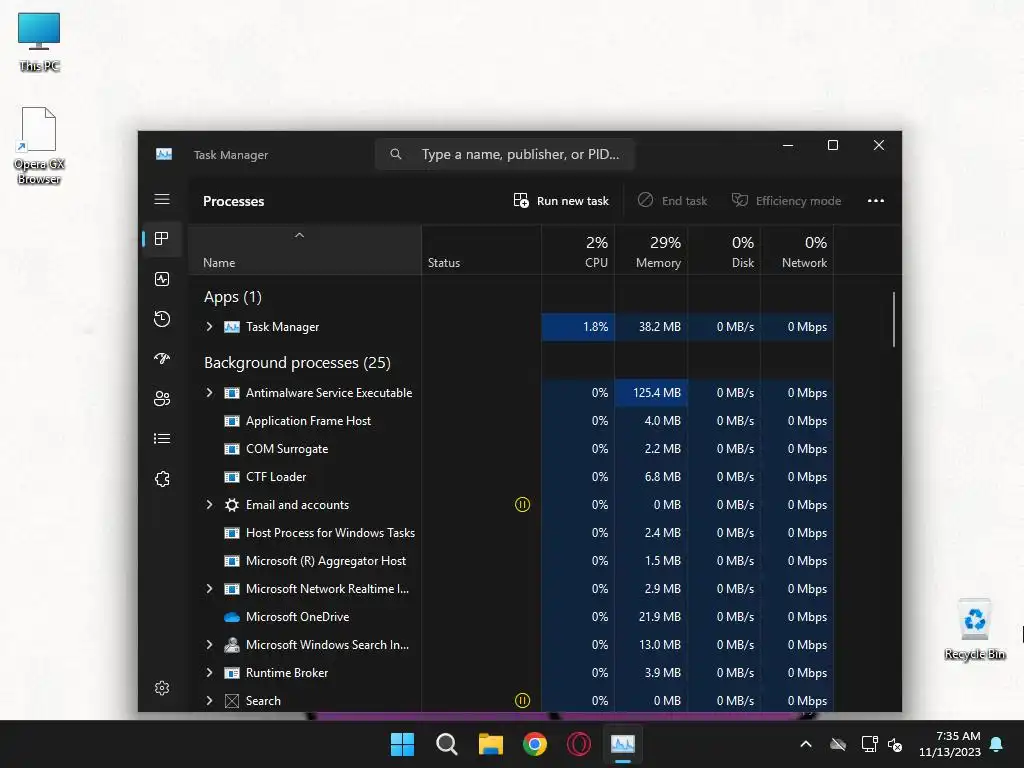Open File Explorer from the taskbar

point(490,744)
